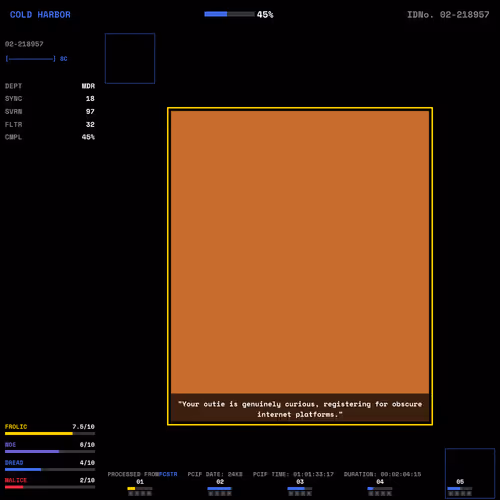Click the DREAD score 4/10
Image resolution: width=500 pixels, height=500 pixels.
[x=87, y=463]
